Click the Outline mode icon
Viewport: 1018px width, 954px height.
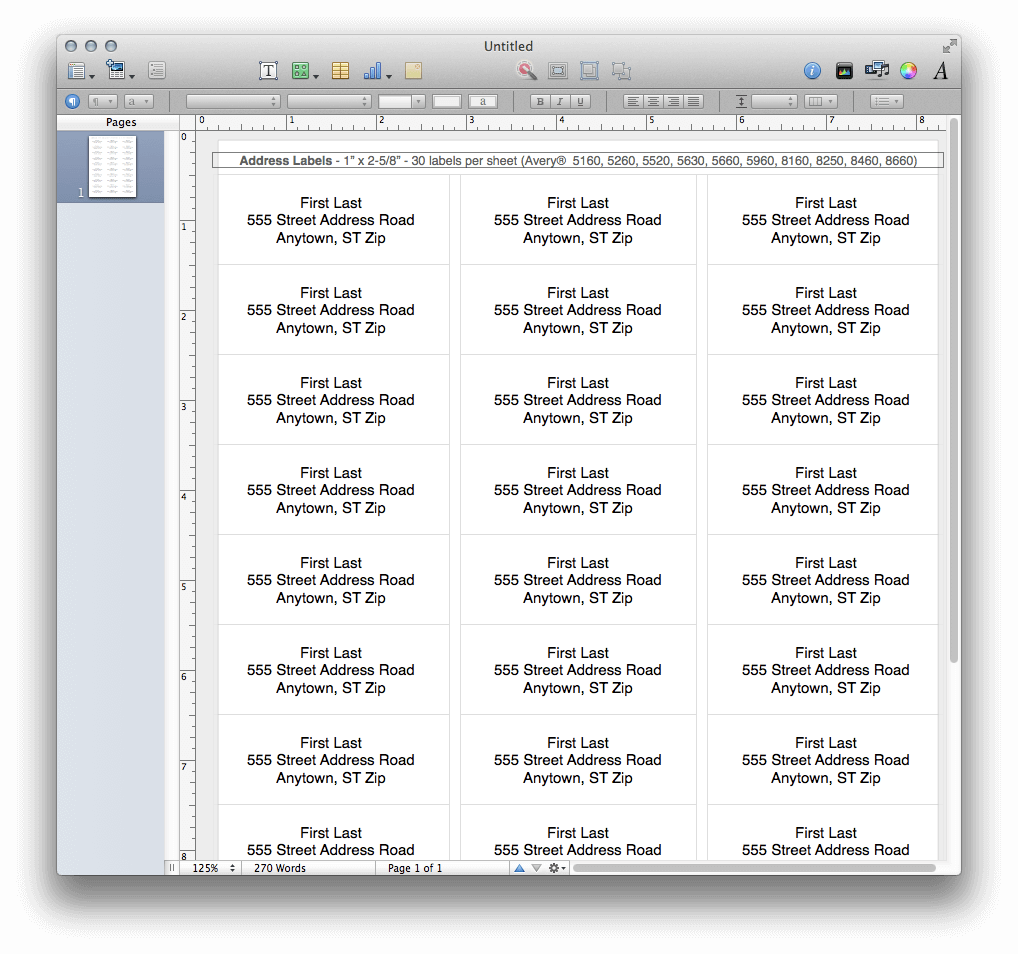coord(156,70)
